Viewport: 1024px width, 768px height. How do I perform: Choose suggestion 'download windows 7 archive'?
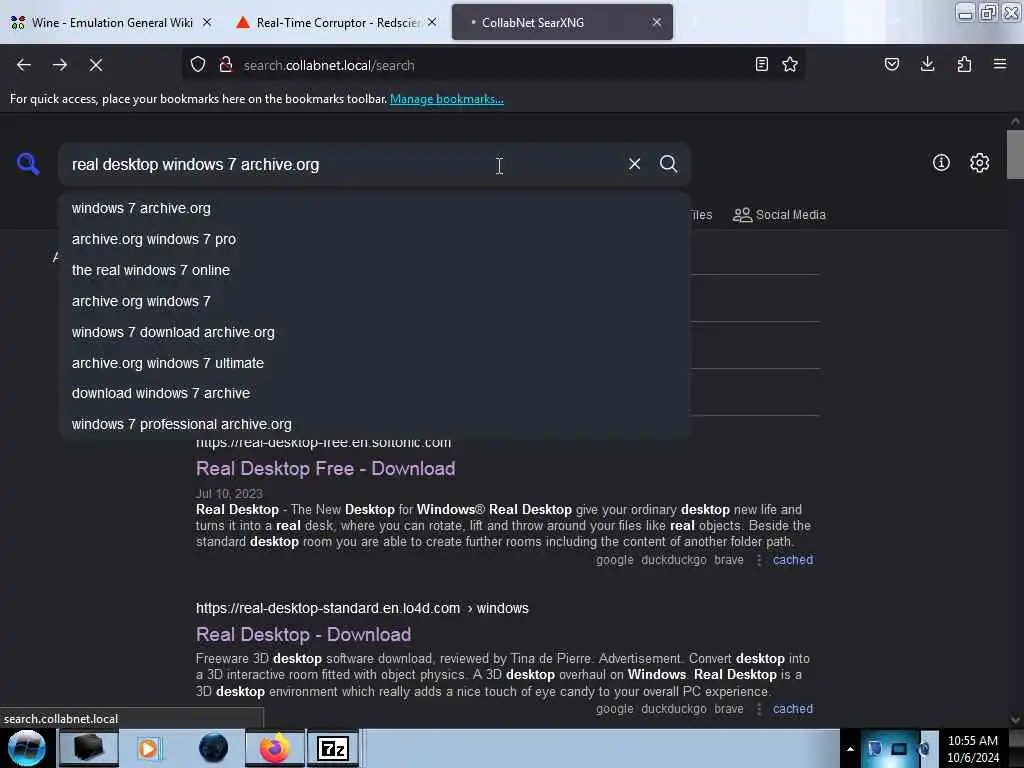click(x=375, y=393)
